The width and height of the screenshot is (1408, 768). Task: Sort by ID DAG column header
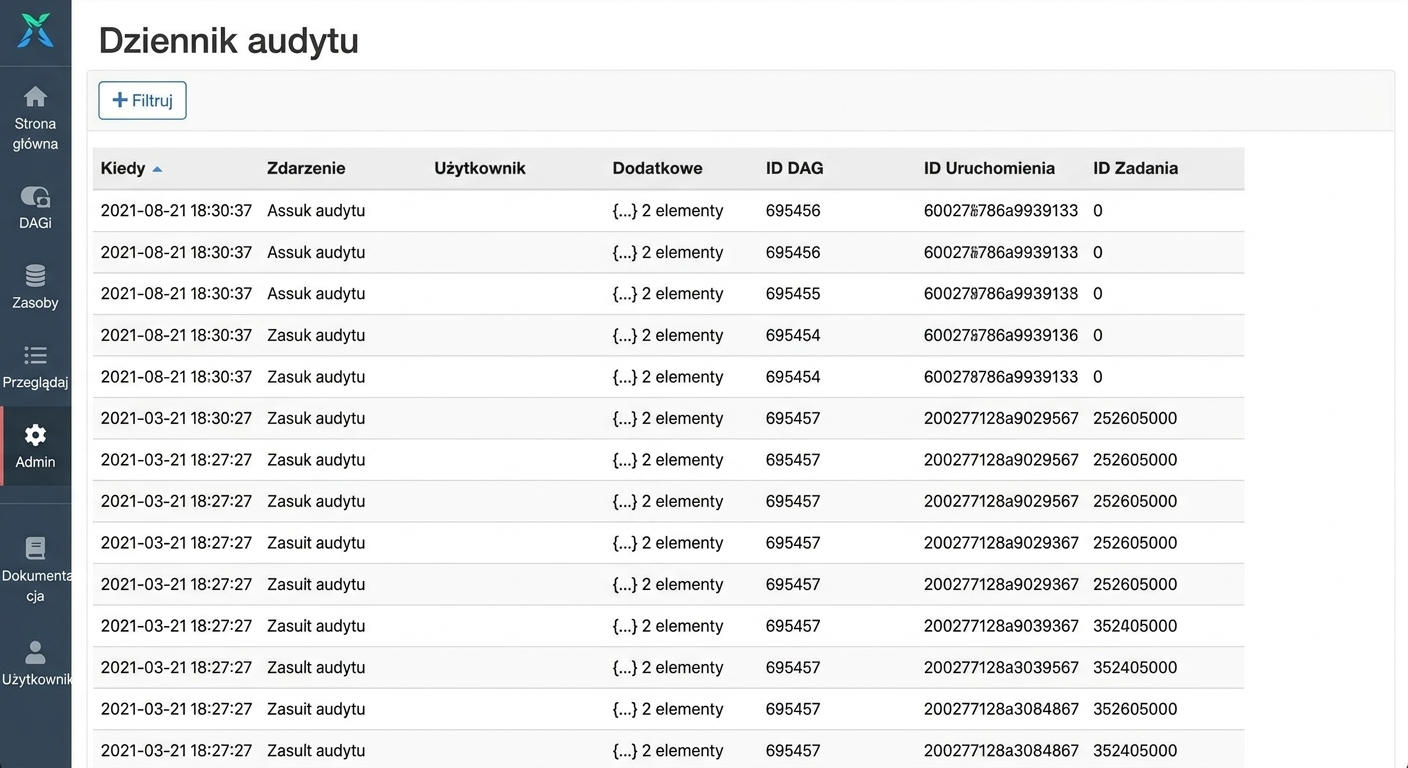click(795, 168)
